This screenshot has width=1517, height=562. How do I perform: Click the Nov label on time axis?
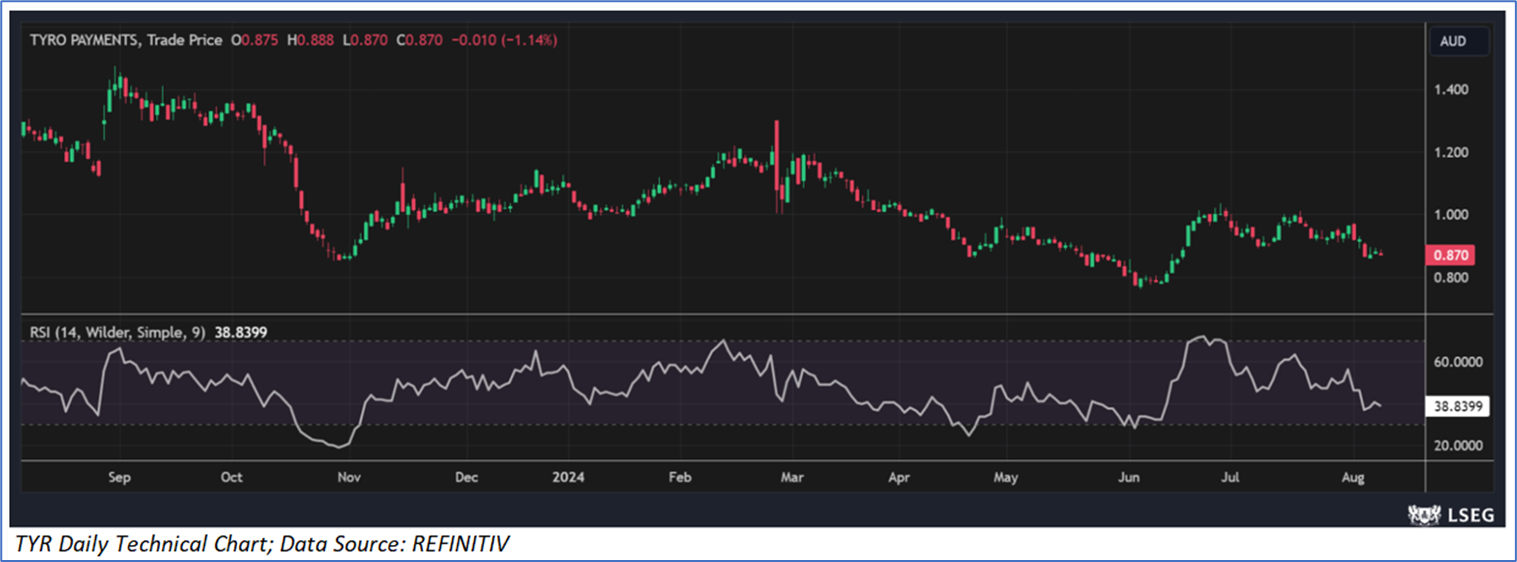click(x=348, y=478)
